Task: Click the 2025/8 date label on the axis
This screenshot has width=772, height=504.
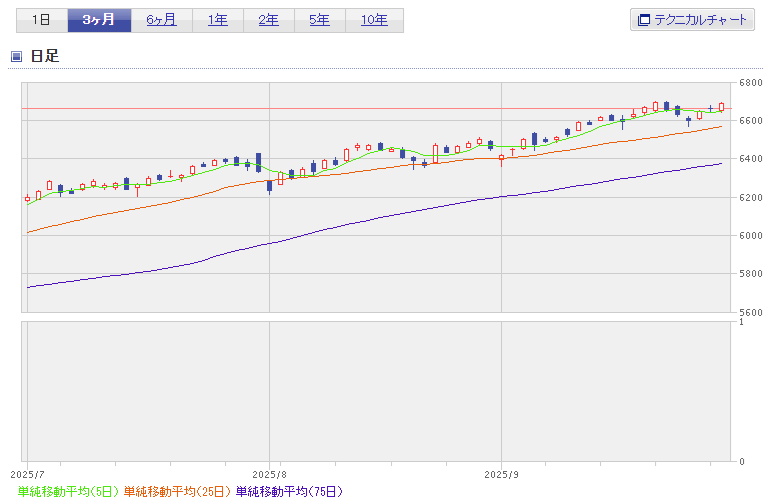Action: (x=269, y=473)
